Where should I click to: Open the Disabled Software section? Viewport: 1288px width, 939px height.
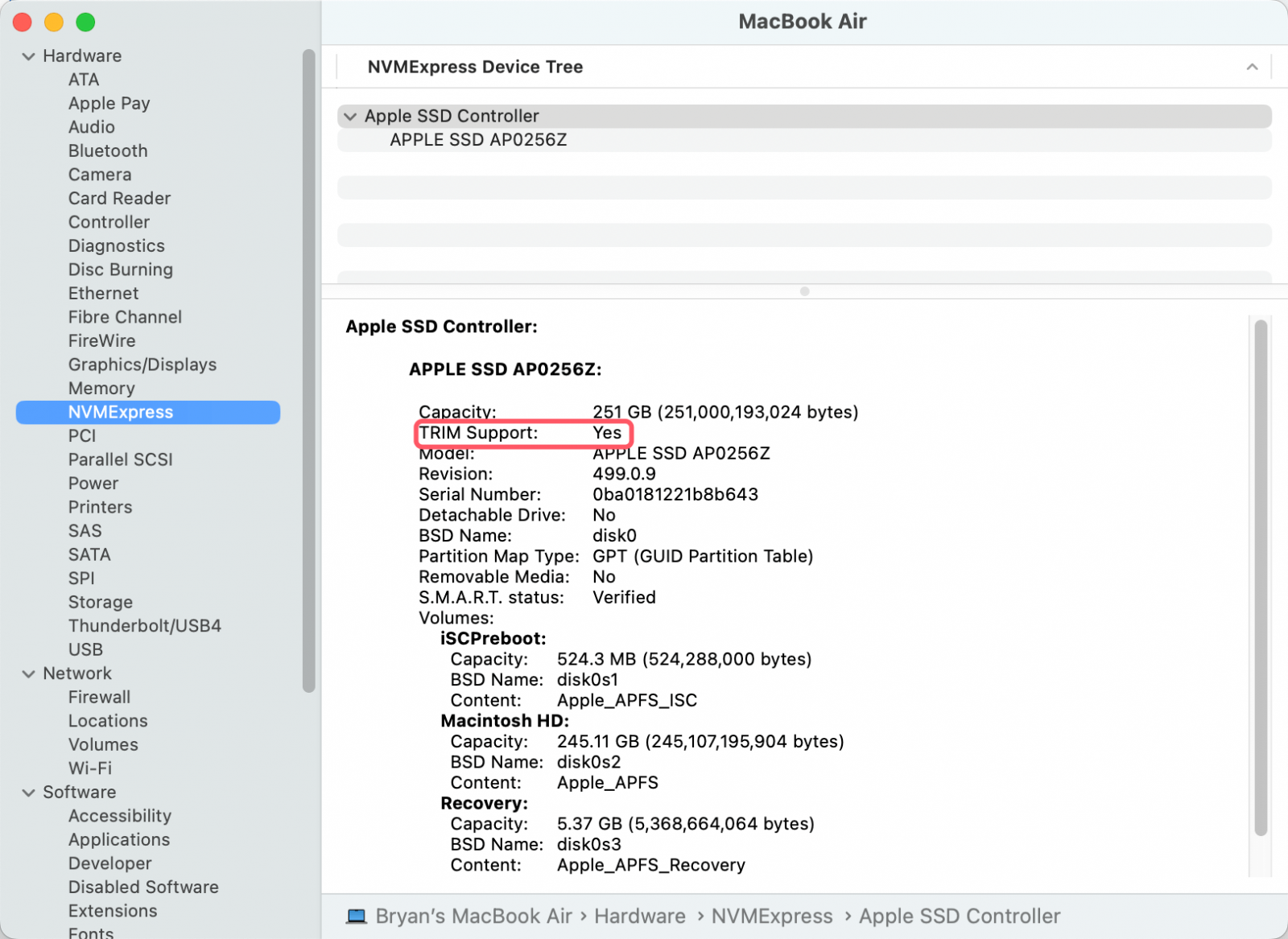pyautogui.click(x=143, y=887)
